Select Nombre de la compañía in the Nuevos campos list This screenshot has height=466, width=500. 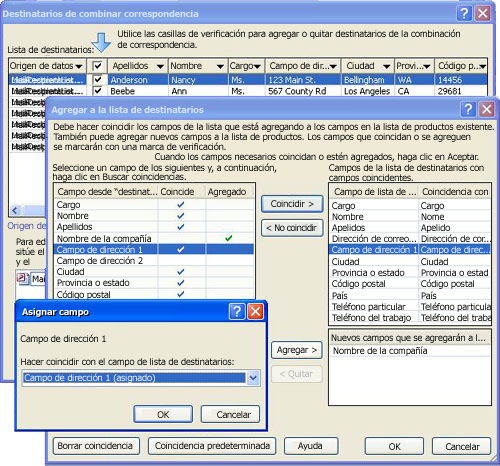[410, 351]
